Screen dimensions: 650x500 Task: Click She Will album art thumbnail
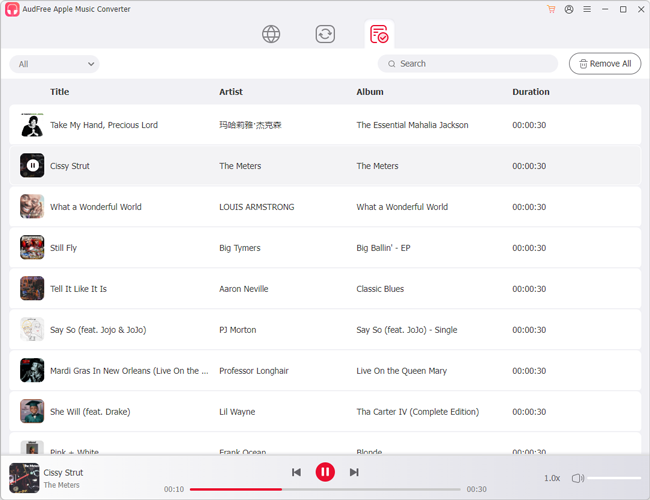(32, 412)
